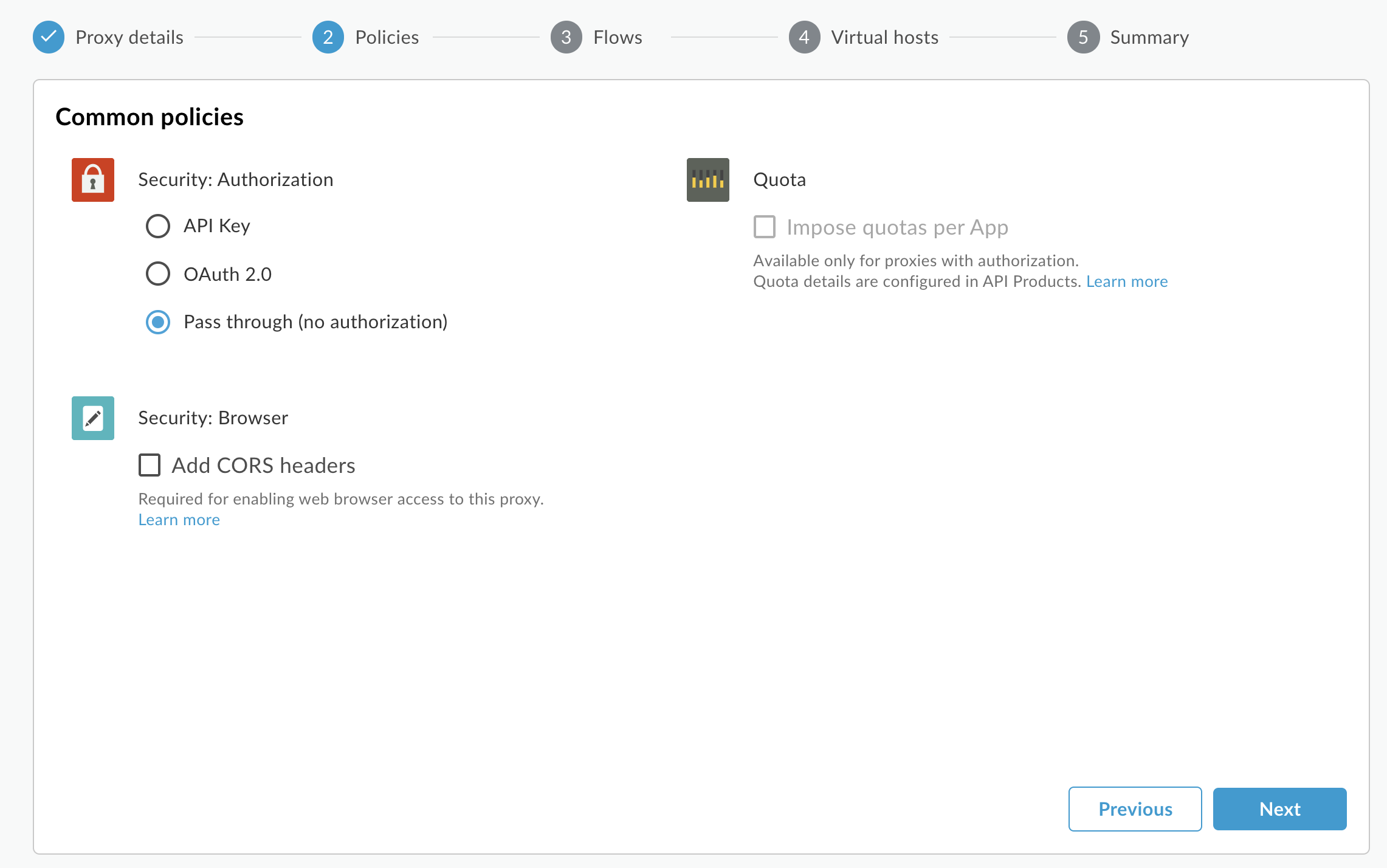
Task: Click the Proxy details checkmark icon
Action: [49, 37]
